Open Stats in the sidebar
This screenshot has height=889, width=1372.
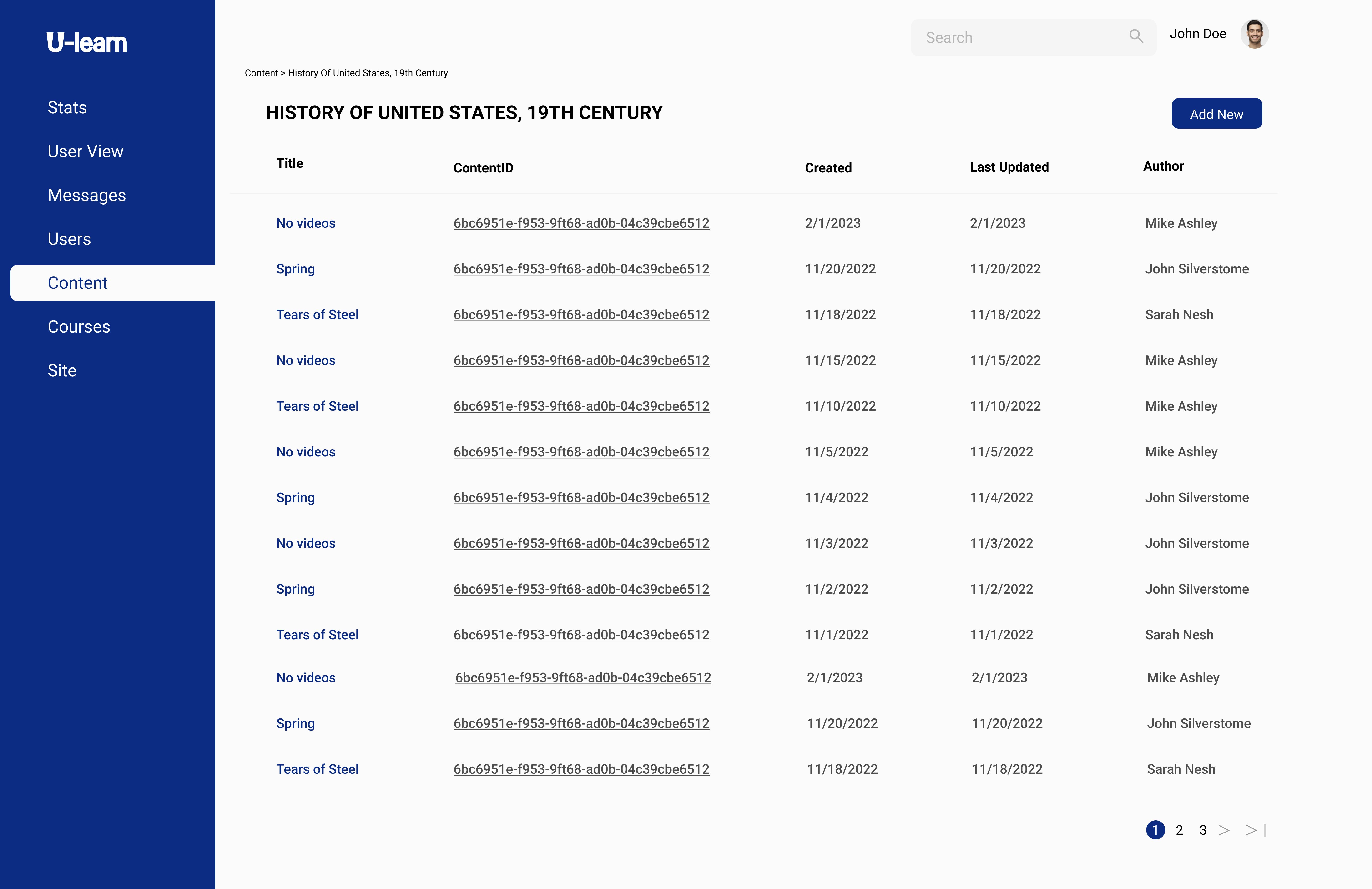[x=67, y=108]
